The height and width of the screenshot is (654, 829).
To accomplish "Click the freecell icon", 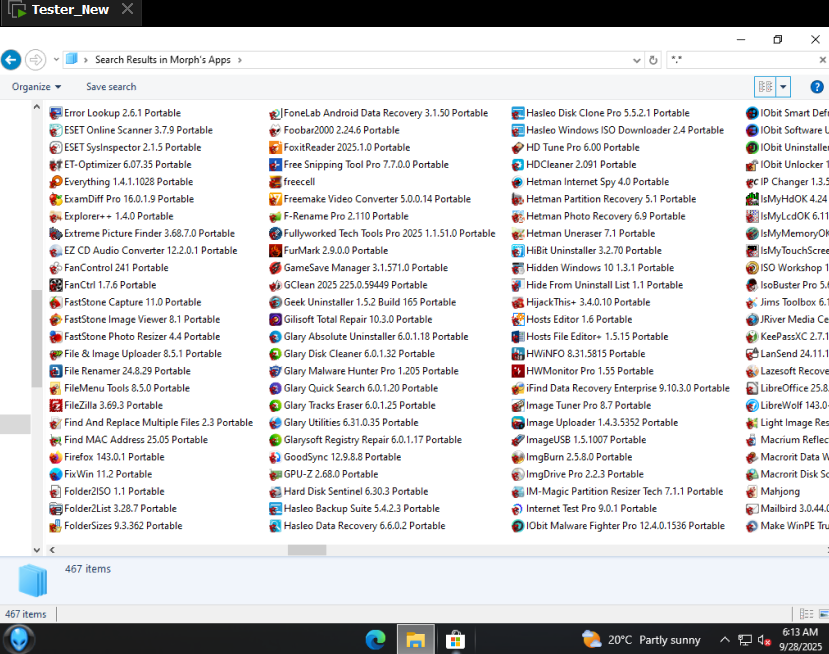I will pos(275,182).
